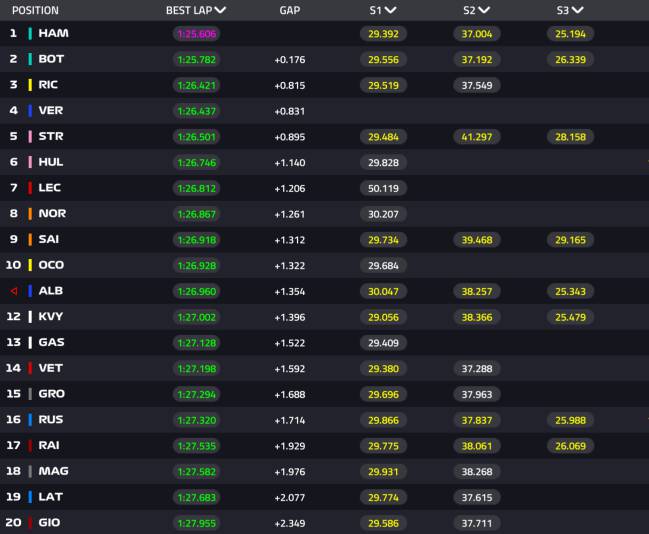Click RIC's best lap time 1:26.421
The height and width of the screenshot is (534, 649).
(x=196, y=85)
